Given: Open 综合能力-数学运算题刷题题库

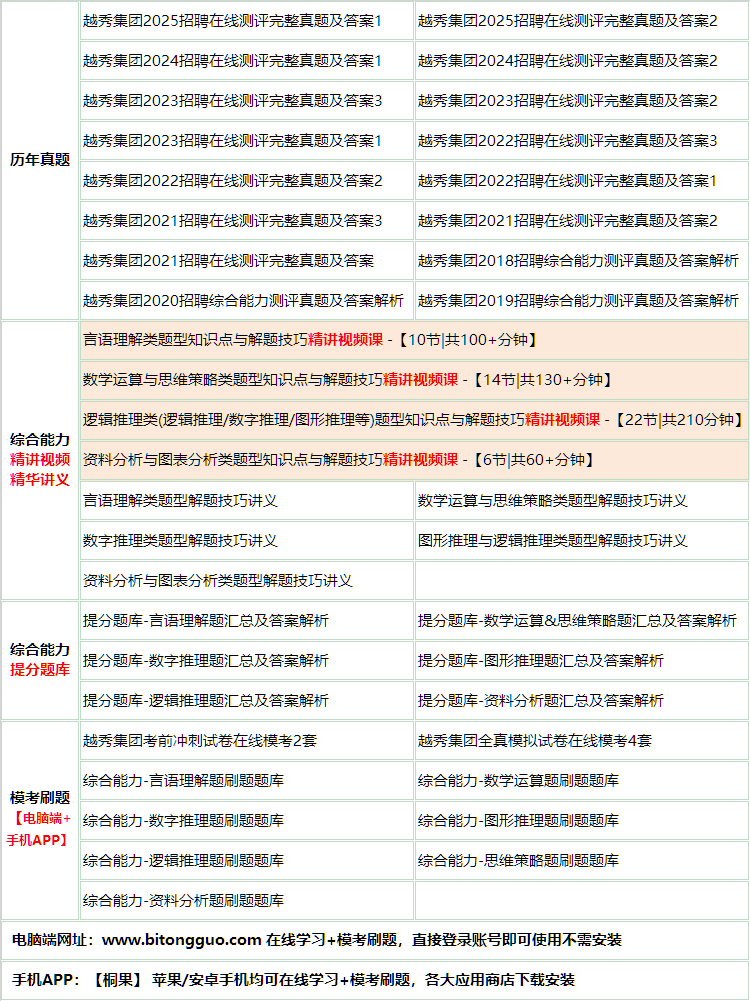Looking at the screenshot, I should [x=518, y=780].
